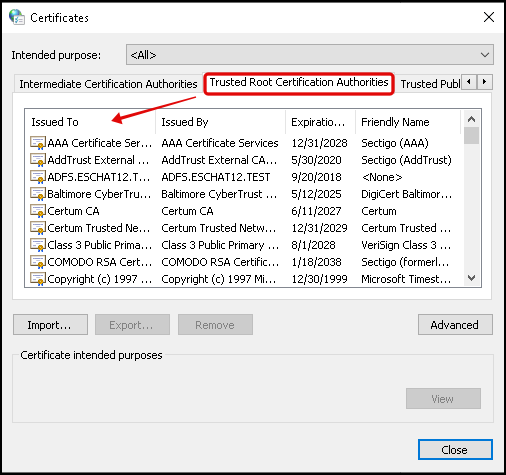The width and height of the screenshot is (506, 475).
Task: Select the Trusted Root Certification Authorities tab
Action: click(x=299, y=82)
